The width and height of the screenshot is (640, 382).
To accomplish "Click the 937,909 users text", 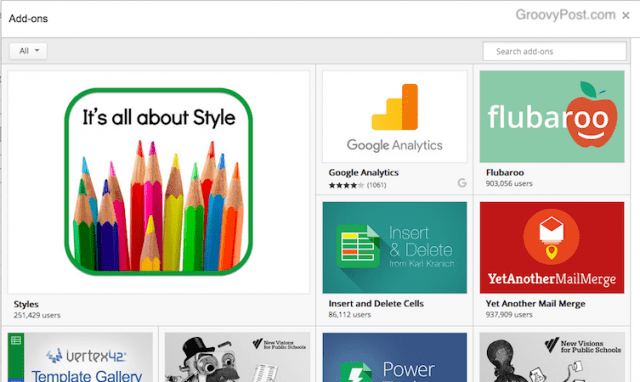I will (509, 315).
